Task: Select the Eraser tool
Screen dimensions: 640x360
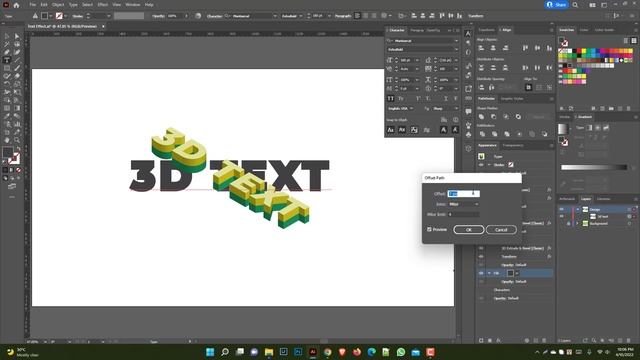Action: tap(17, 76)
